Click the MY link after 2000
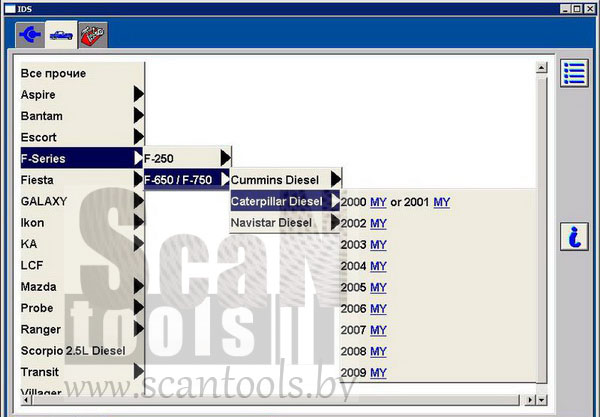Viewport: 600px width, 417px height. pos(378,202)
